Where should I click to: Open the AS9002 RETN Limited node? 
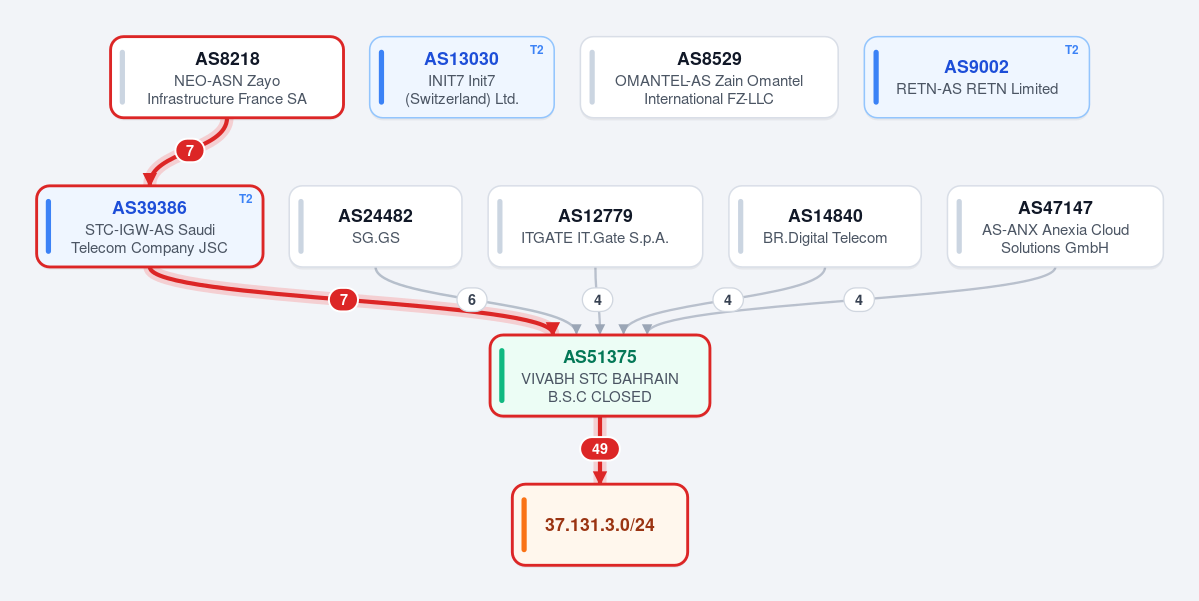[976, 77]
